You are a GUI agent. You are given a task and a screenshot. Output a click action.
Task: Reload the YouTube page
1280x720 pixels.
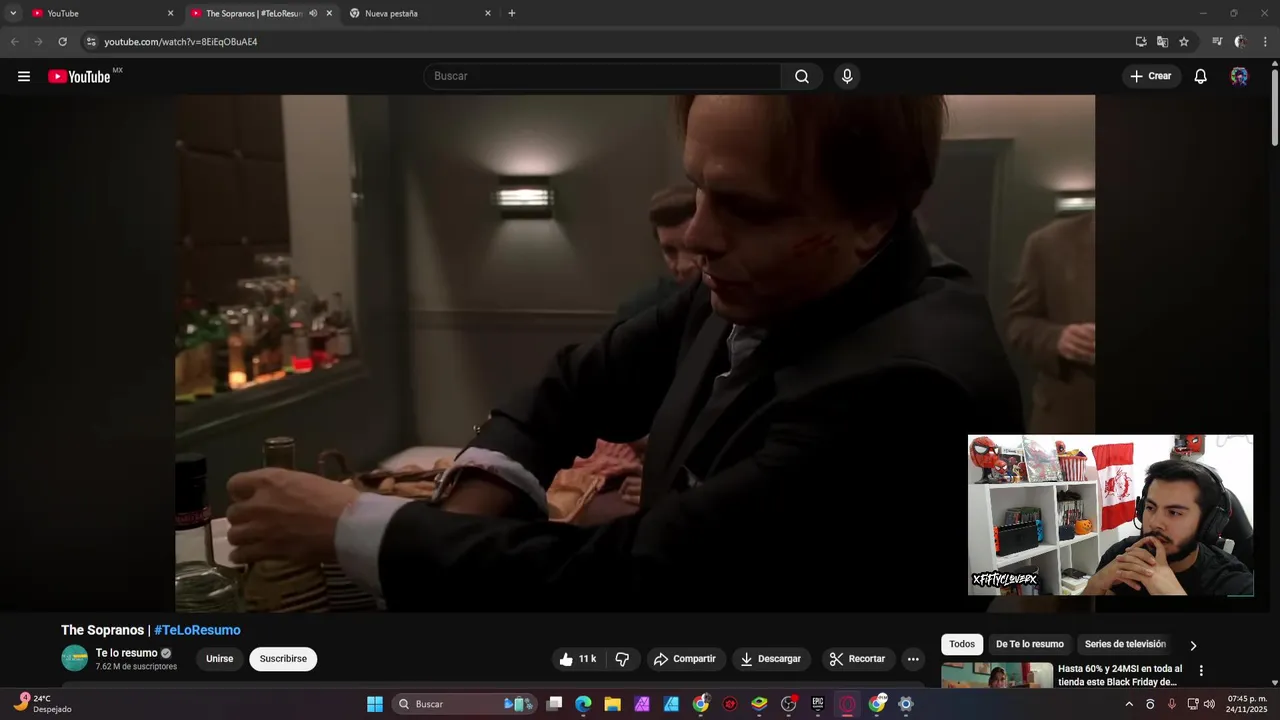(x=62, y=42)
